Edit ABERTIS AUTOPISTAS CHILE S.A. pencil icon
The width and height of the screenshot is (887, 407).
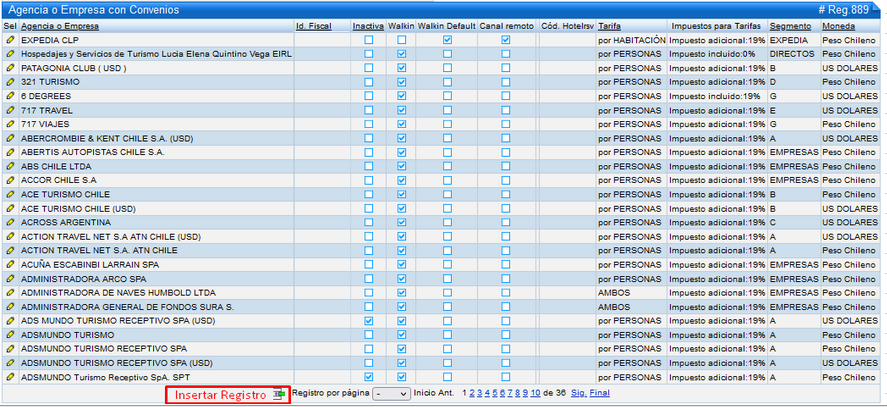point(10,152)
